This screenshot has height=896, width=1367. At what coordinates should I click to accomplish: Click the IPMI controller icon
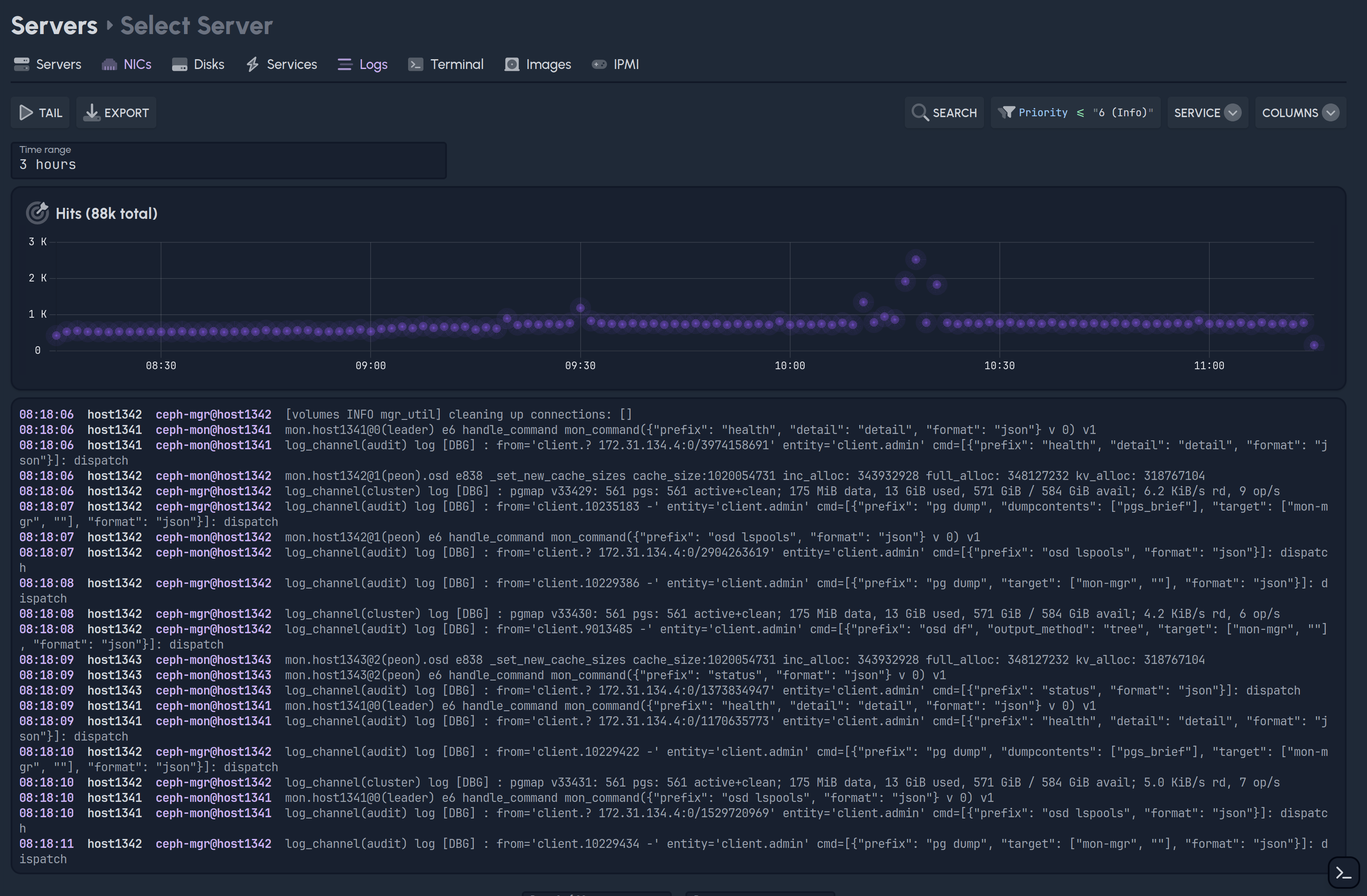(599, 64)
